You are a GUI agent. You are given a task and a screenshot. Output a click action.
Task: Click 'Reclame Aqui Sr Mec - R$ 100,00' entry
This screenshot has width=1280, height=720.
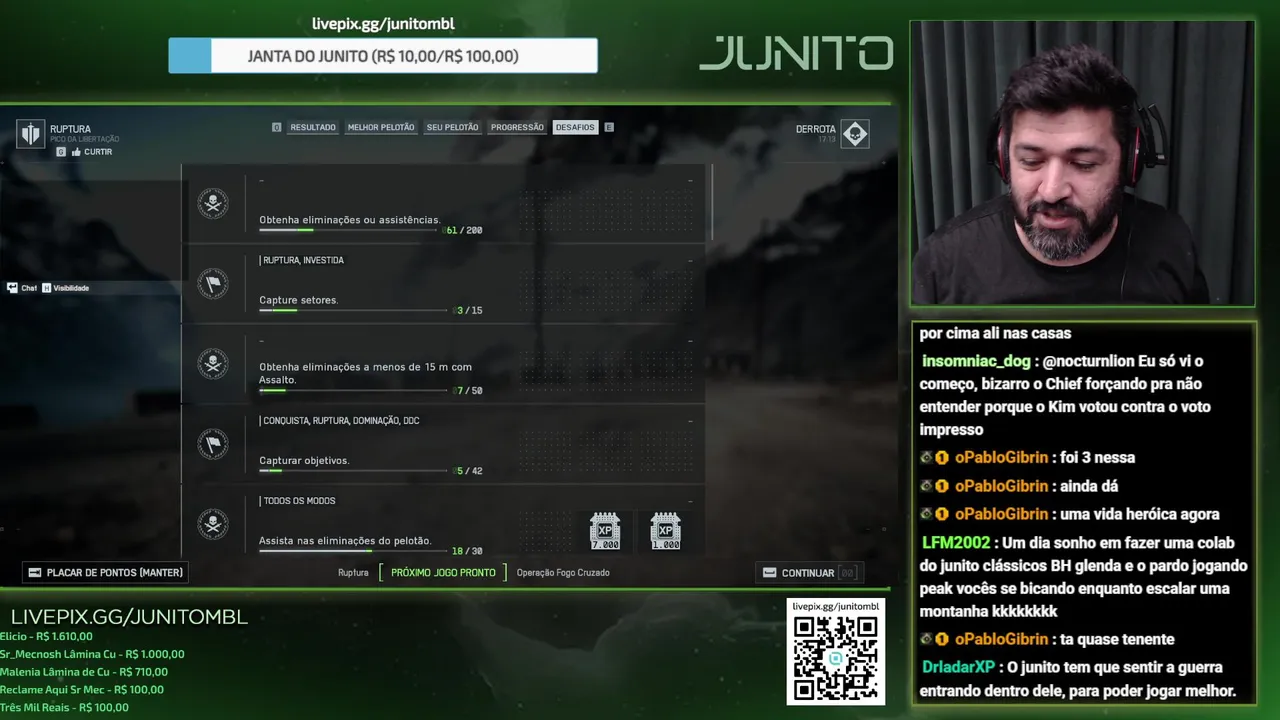click(82, 690)
